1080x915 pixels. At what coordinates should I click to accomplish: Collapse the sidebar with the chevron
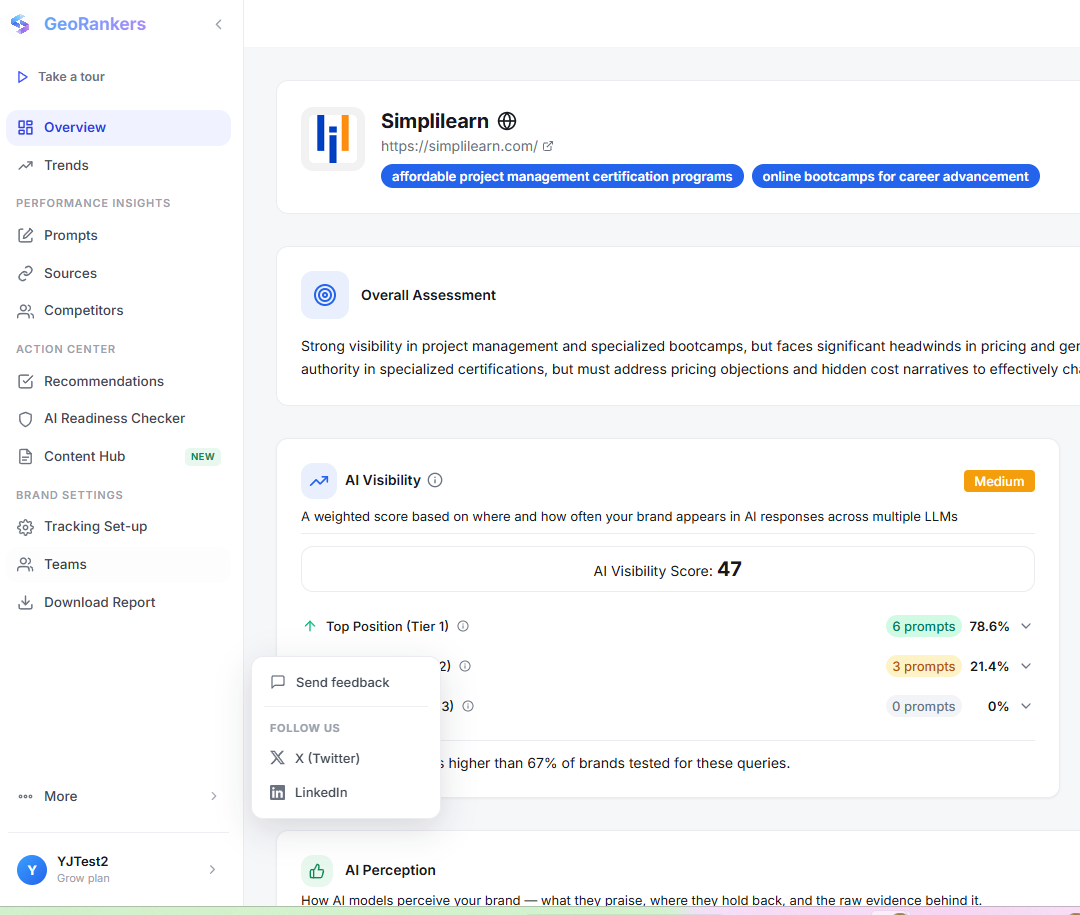point(218,24)
